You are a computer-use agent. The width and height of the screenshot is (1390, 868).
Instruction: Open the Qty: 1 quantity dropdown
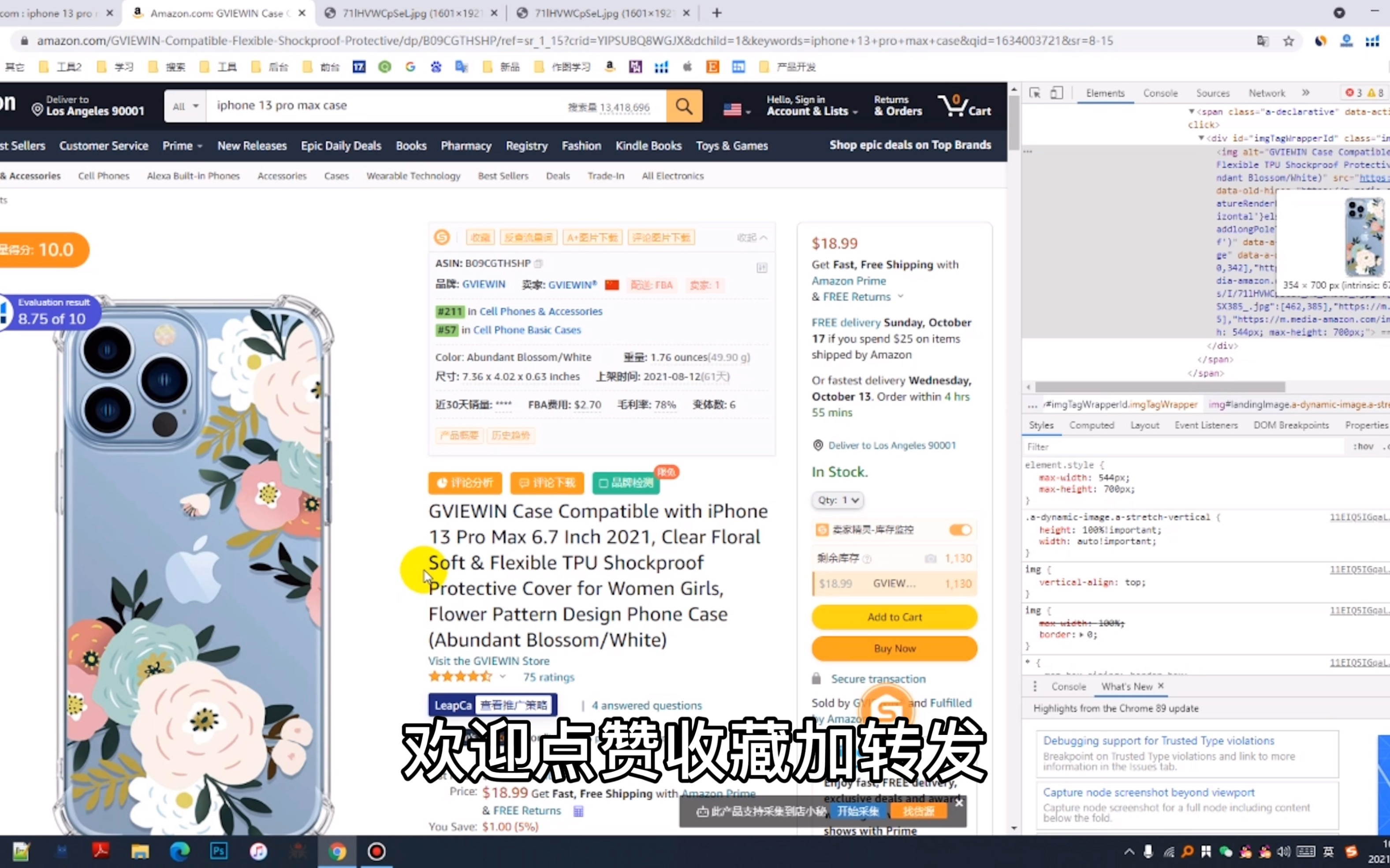coord(838,500)
